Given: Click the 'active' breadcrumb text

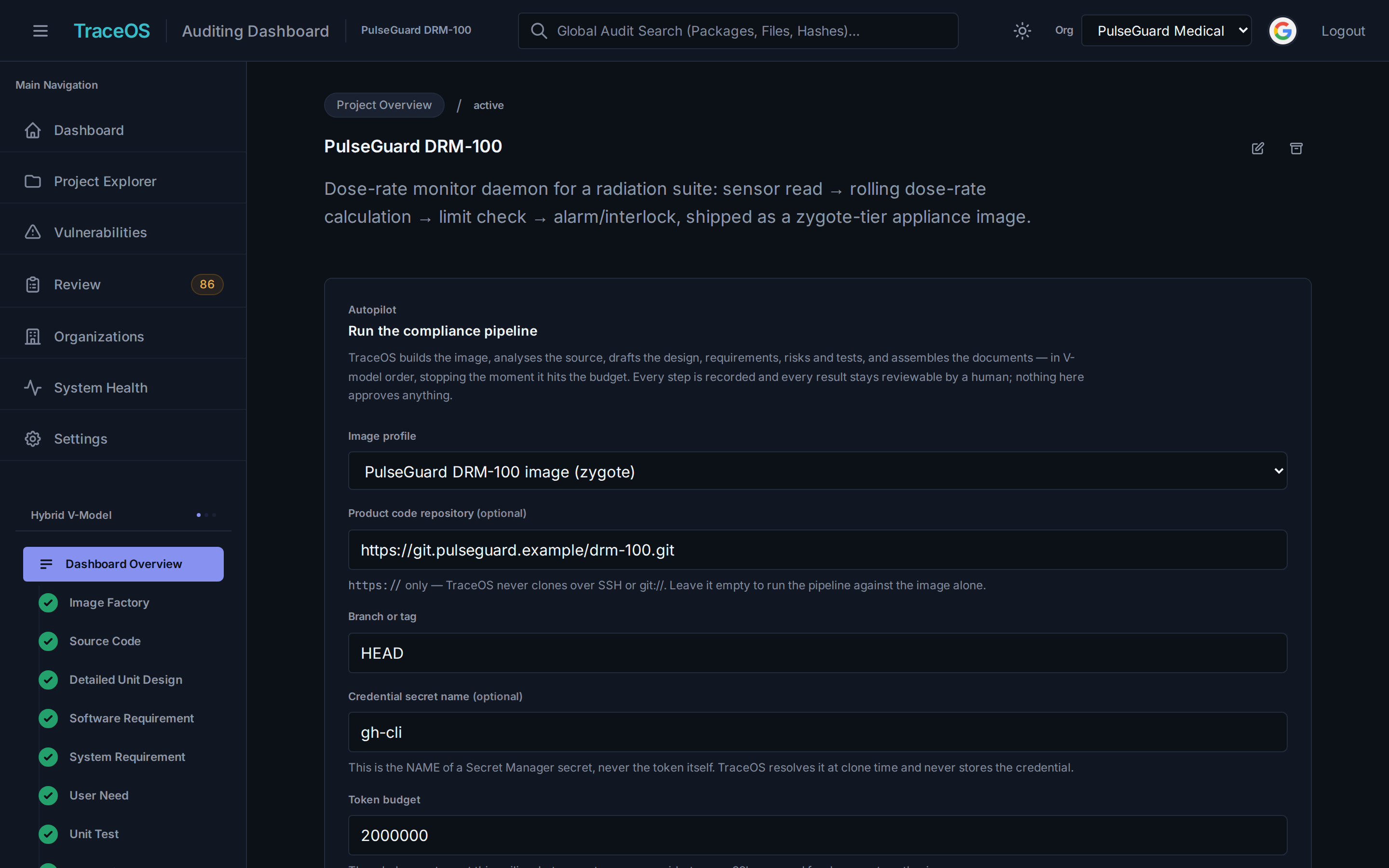Looking at the screenshot, I should pos(489,105).
